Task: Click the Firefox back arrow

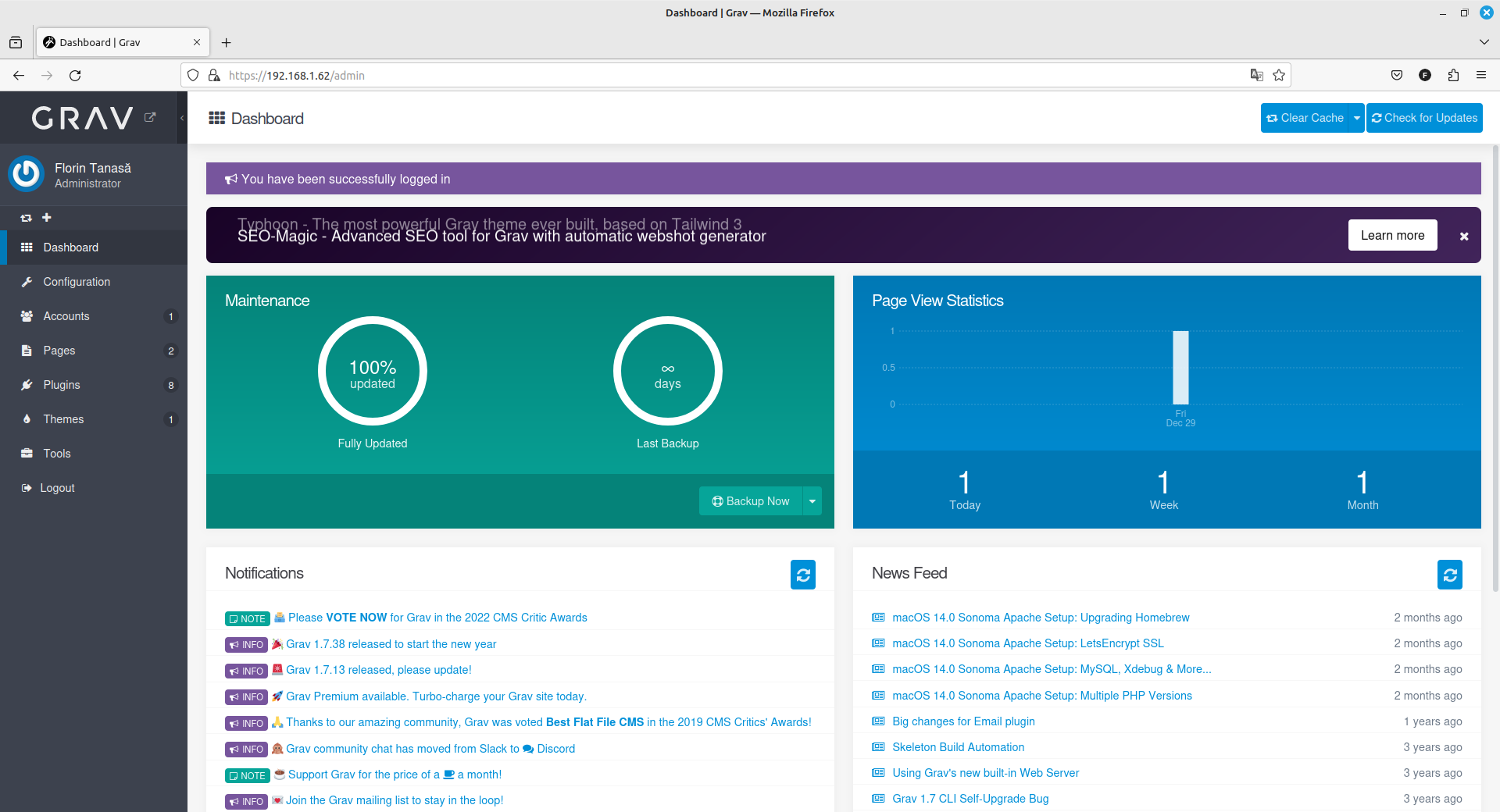Action: (x=19, y=76)
